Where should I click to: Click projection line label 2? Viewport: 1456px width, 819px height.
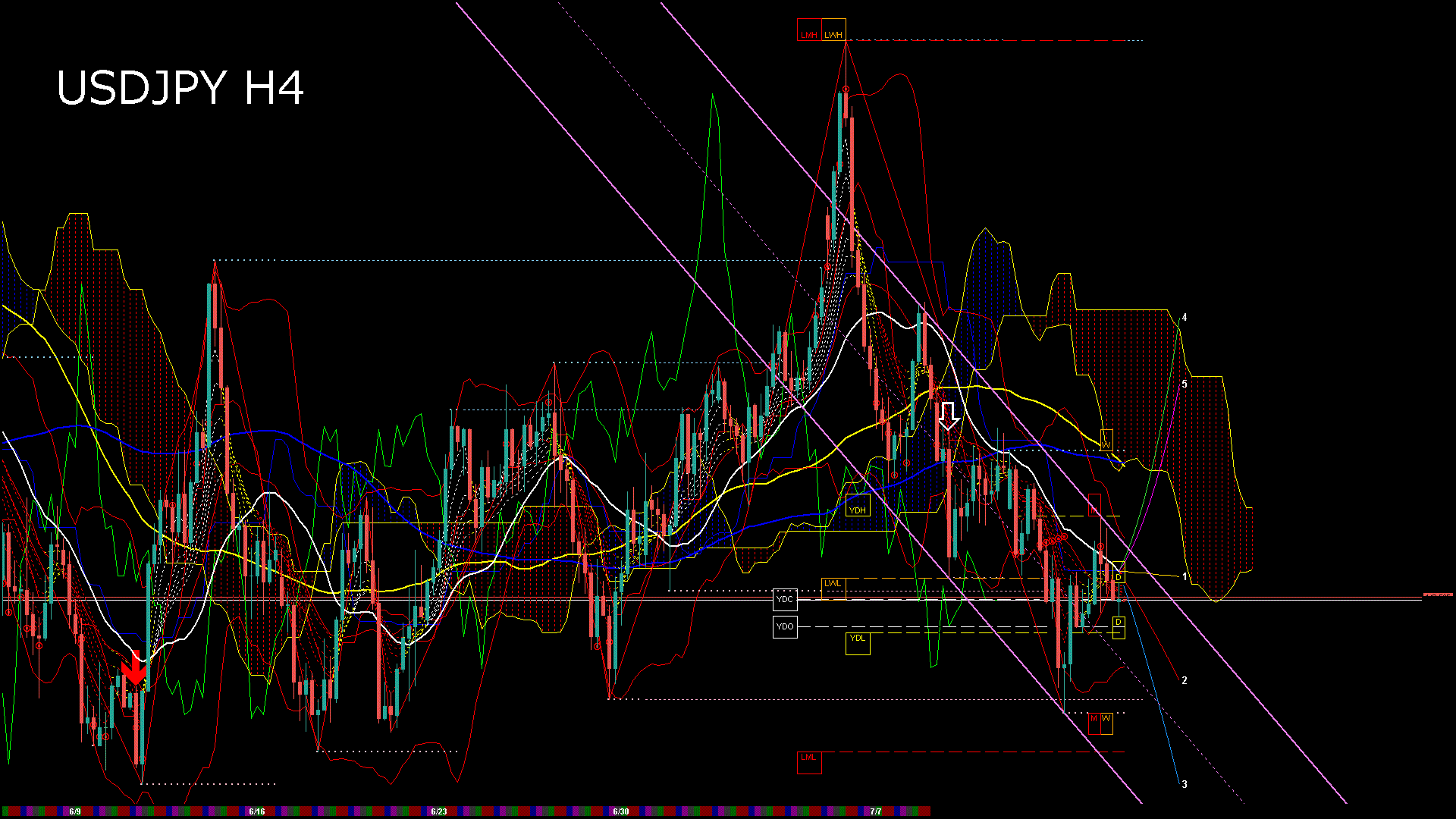(x=1185, y=680)
